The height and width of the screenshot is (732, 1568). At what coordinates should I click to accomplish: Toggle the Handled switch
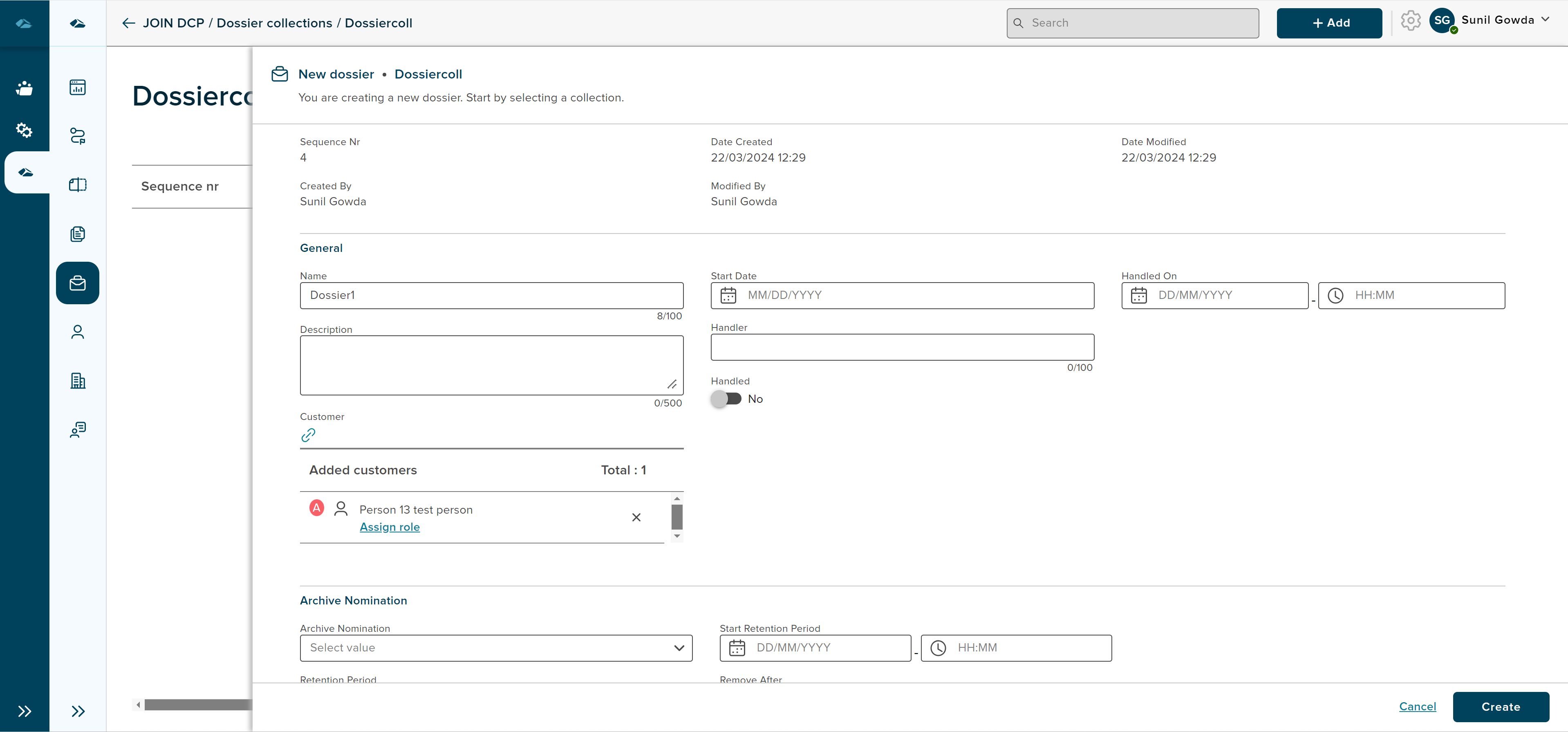click(x=726, y=399)
